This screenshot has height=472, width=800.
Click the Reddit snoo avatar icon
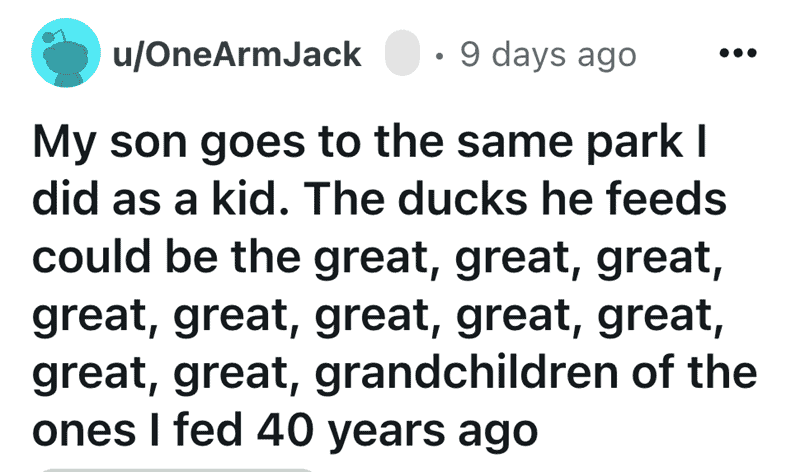[60, 53]
